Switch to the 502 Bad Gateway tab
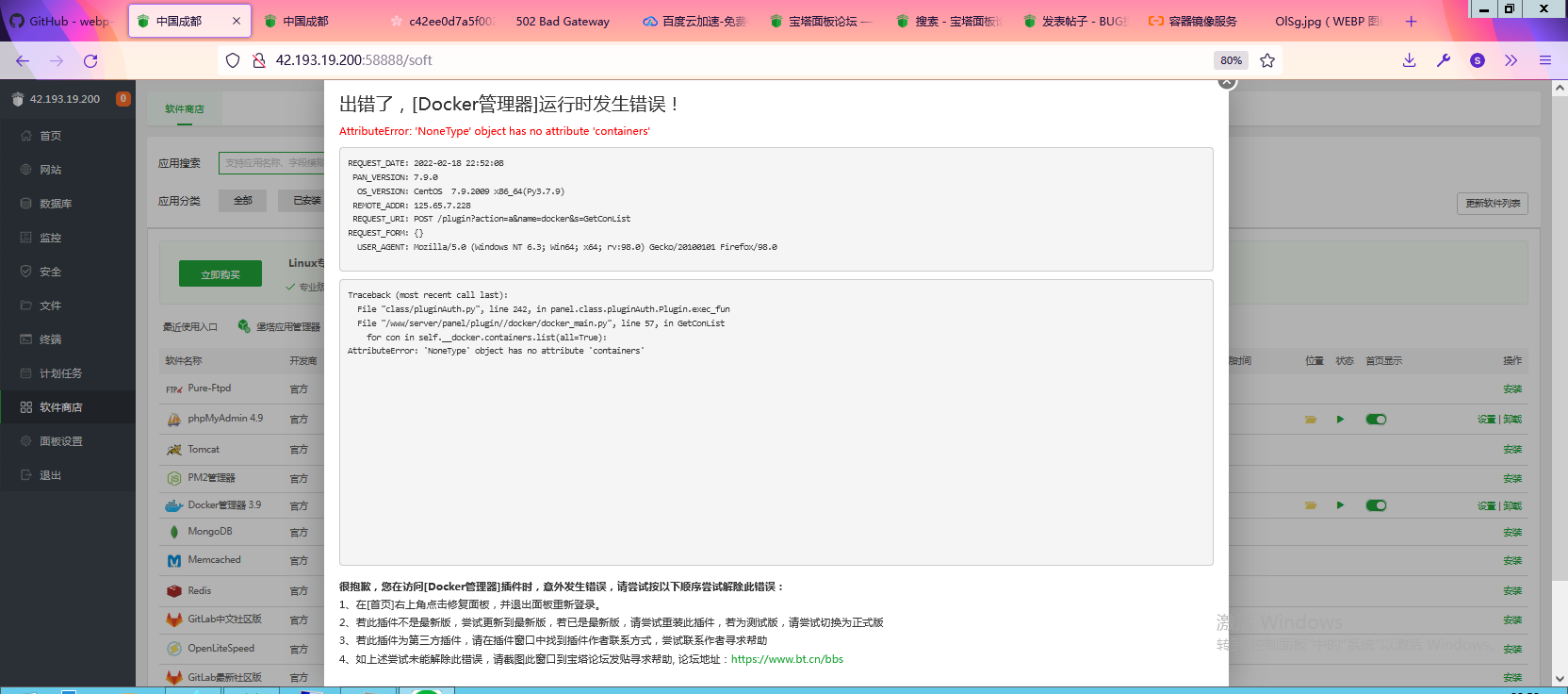The width and height of the screenshot is (1568, 694). point(563,21)
